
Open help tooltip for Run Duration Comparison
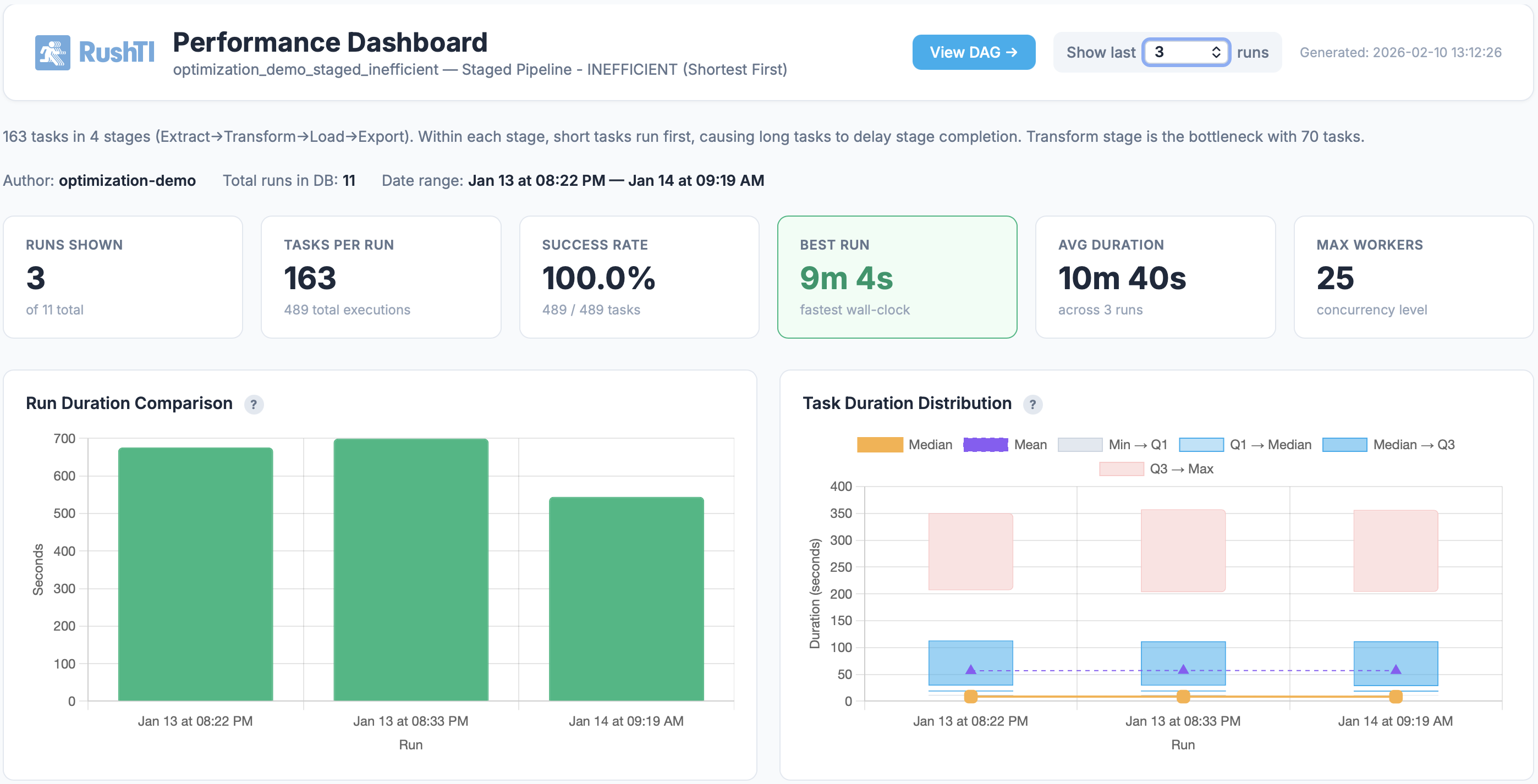[254, 404]
